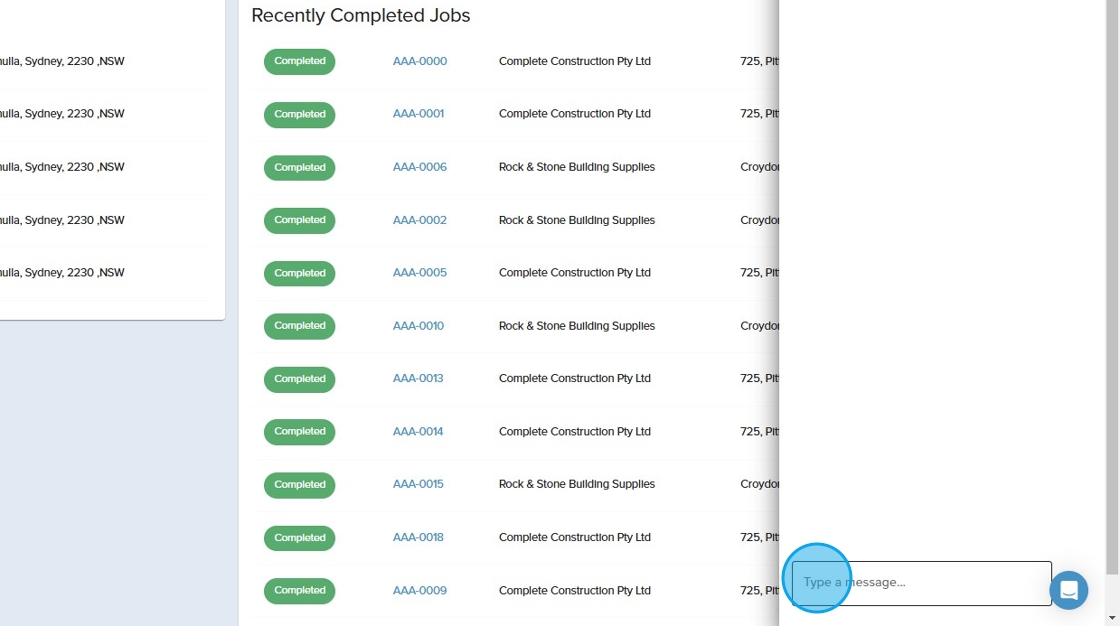The height and width of the screenshot is (626, 1120).
Task: Select job link AAA-0006
Action: [x=420, y=167]
